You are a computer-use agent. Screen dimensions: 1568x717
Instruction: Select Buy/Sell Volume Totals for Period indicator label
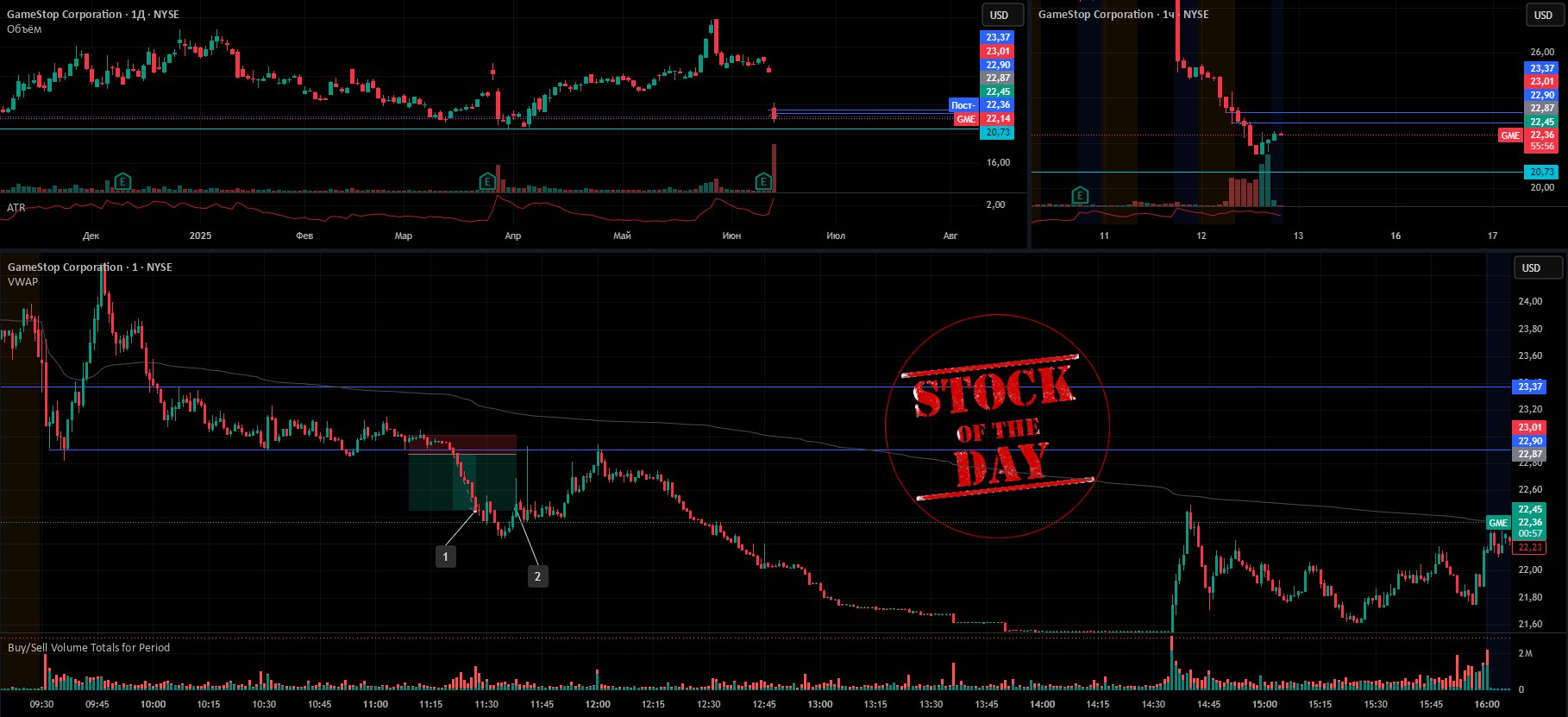89,647
